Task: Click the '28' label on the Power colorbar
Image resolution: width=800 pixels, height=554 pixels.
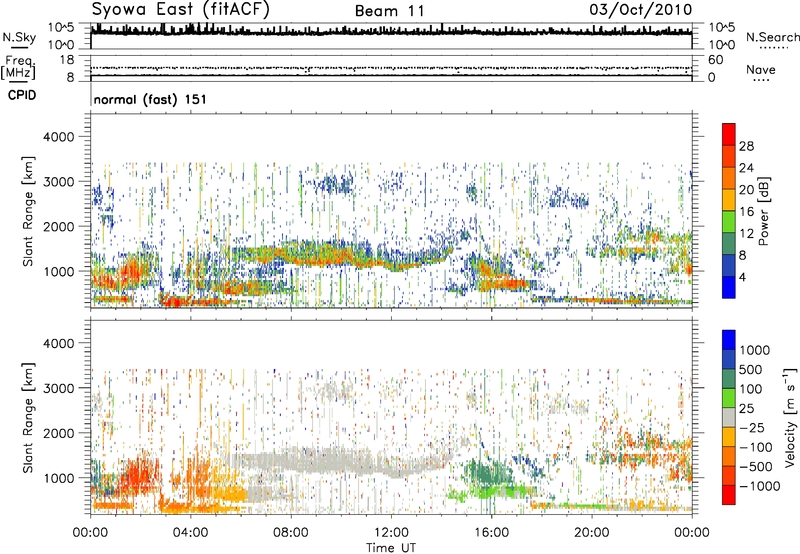Action: click(746, 146)
